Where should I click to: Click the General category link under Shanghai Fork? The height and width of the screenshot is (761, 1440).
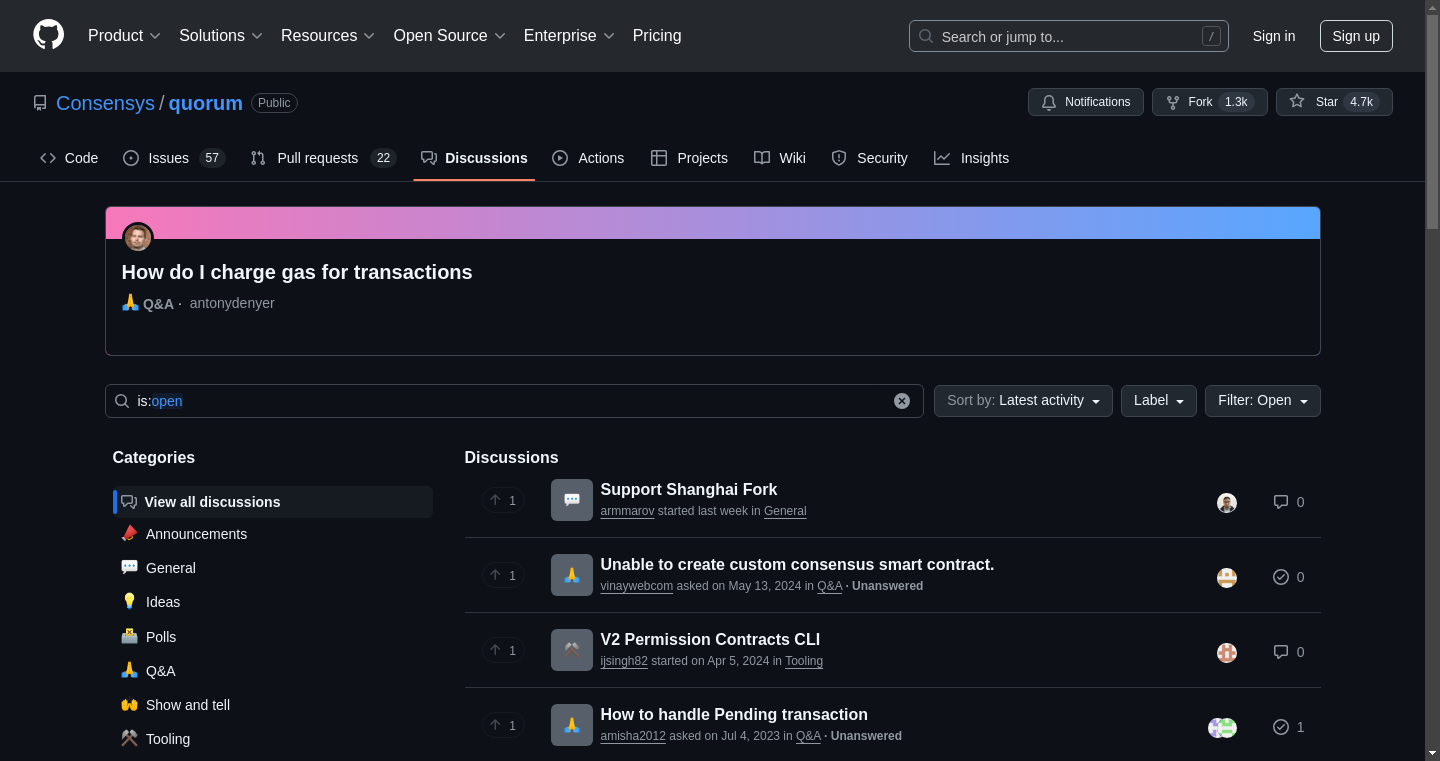[x=785, y=511]
